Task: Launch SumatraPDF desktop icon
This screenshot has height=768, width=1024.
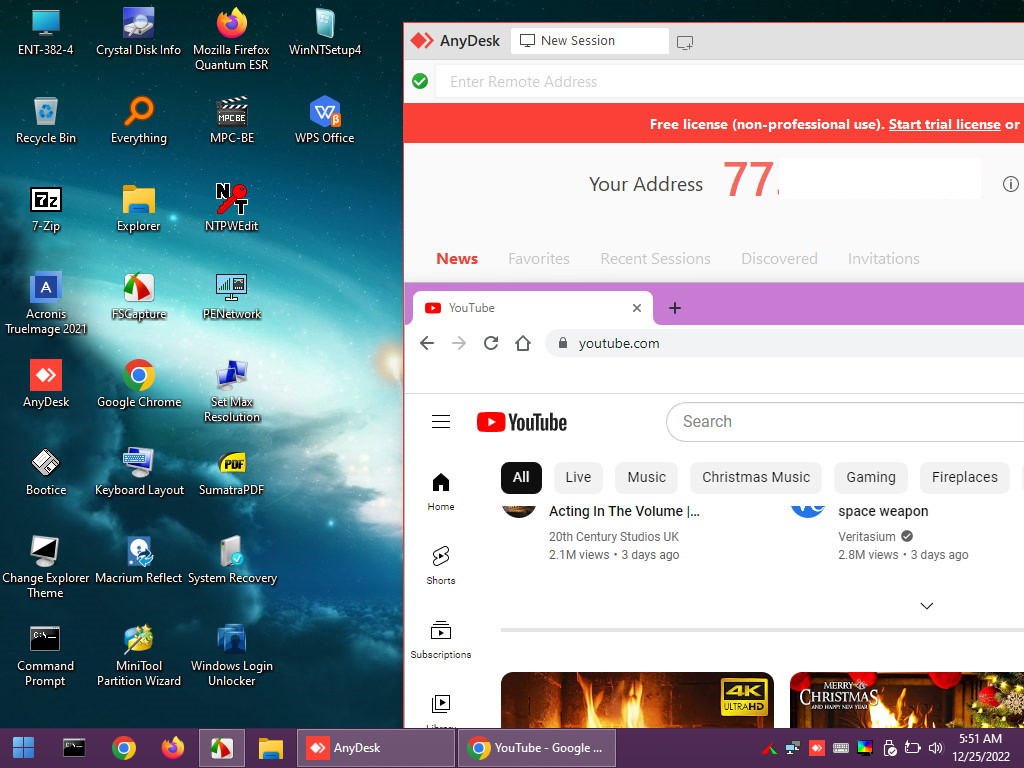Action: [232, 472]
